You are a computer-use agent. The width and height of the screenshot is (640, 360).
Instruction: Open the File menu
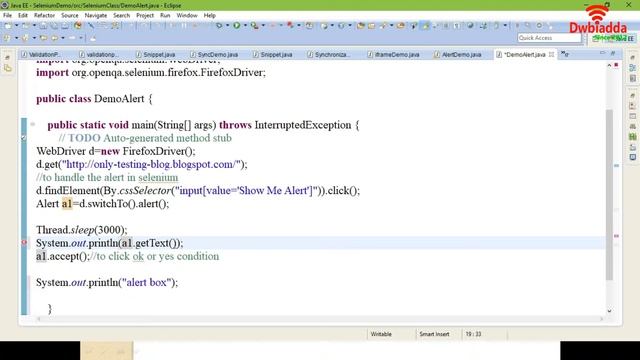(7, 16)
